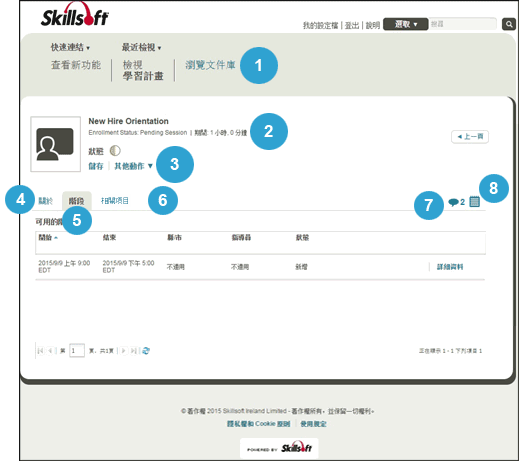Click the 儲存 save link

96,166
